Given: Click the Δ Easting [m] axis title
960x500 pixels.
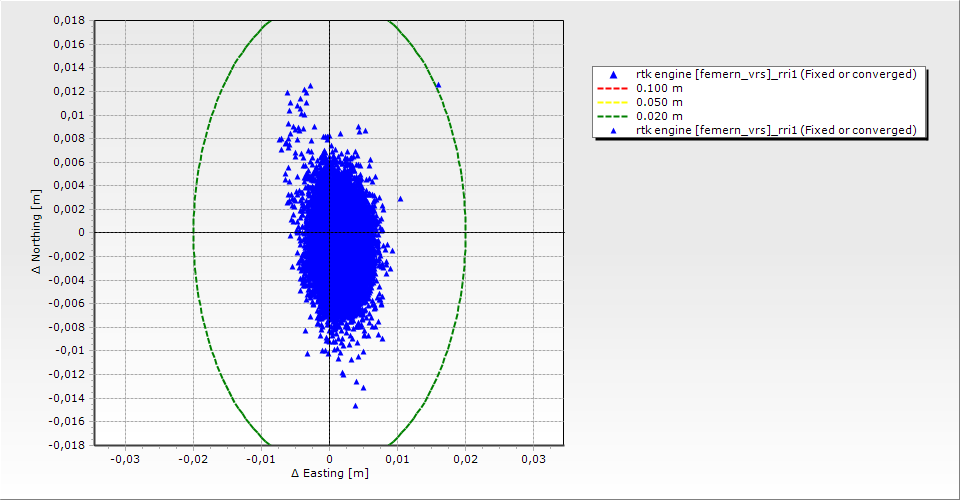Looking at the screenshot, I should (329, 473).
